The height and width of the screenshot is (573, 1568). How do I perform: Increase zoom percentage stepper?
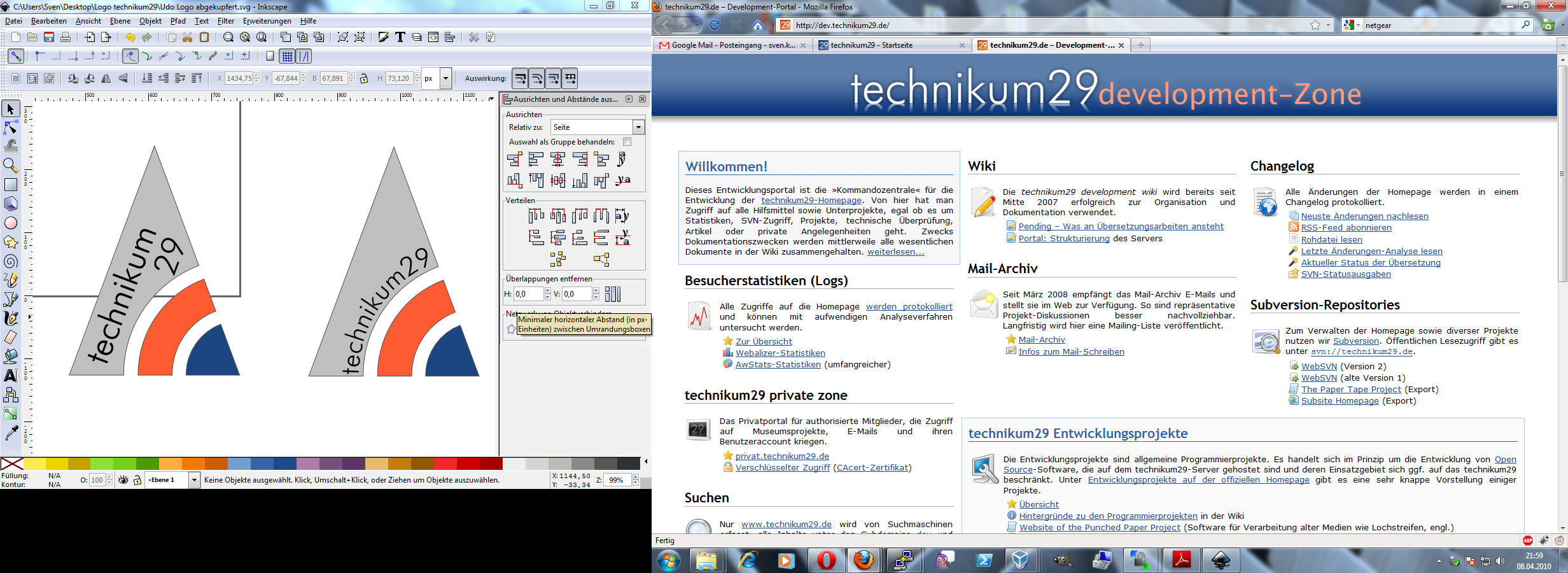pyautogui.click(x=635, y=477)
